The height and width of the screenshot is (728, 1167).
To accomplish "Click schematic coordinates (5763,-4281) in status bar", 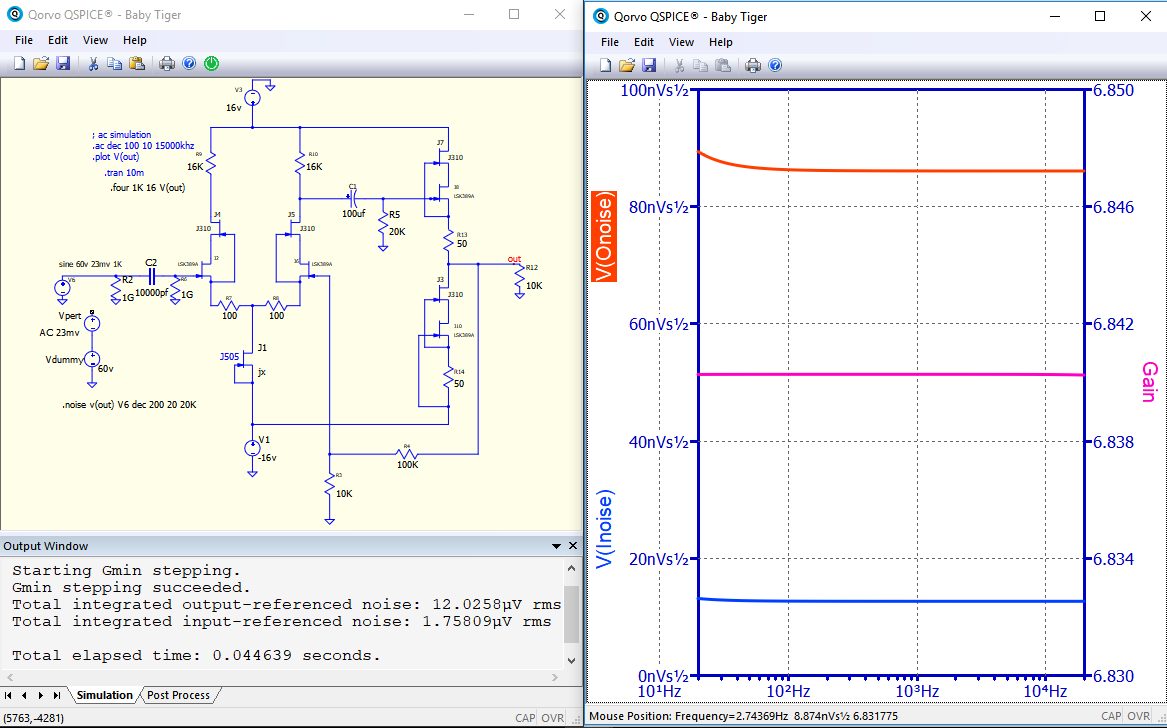I will (x=33, y=718).
